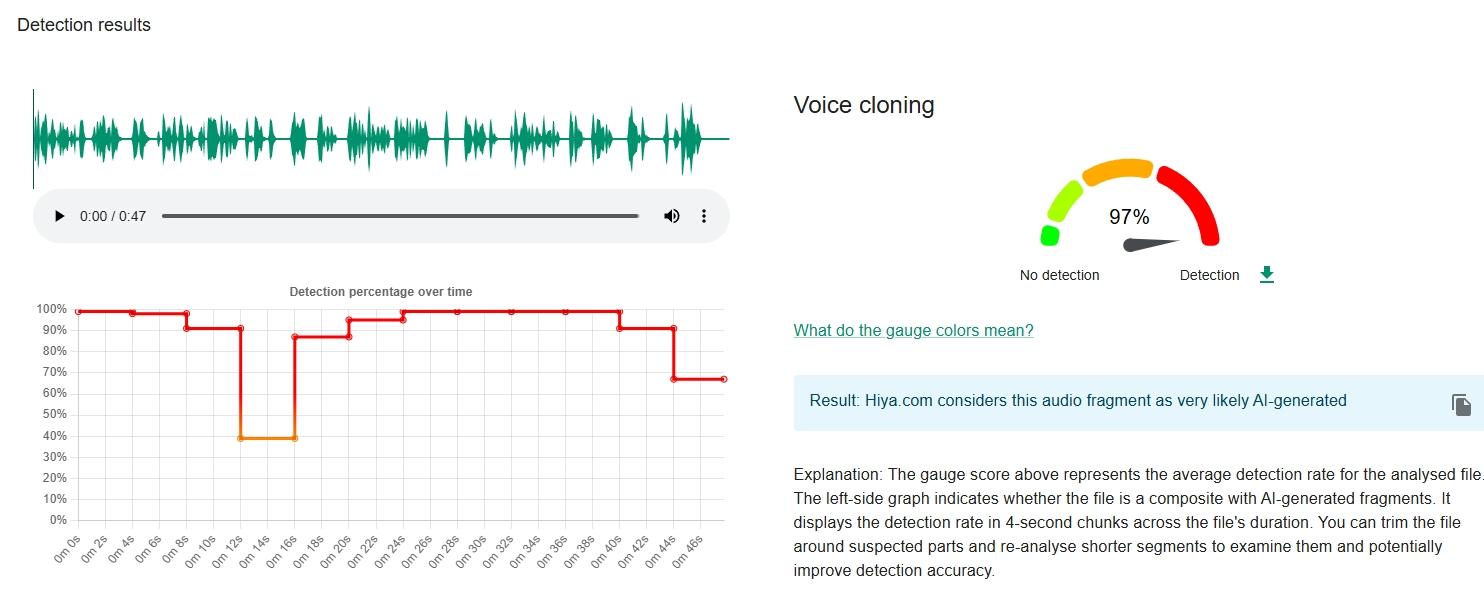1484x599 pixels.
Task: Click the small green gauge segment
Action: pos(1049,235)
